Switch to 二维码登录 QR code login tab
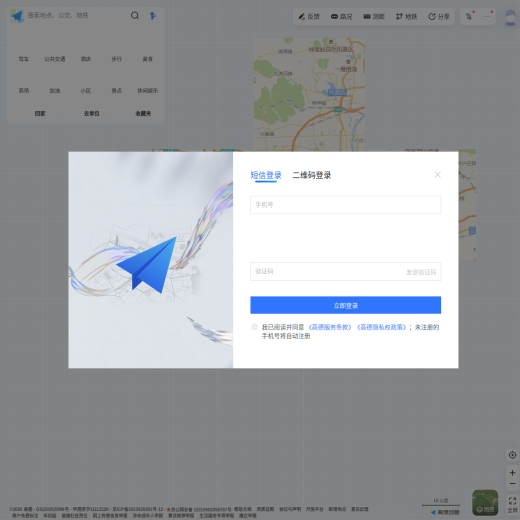The height and width of the screenshot is (520, 520). (x=312, y=175)
